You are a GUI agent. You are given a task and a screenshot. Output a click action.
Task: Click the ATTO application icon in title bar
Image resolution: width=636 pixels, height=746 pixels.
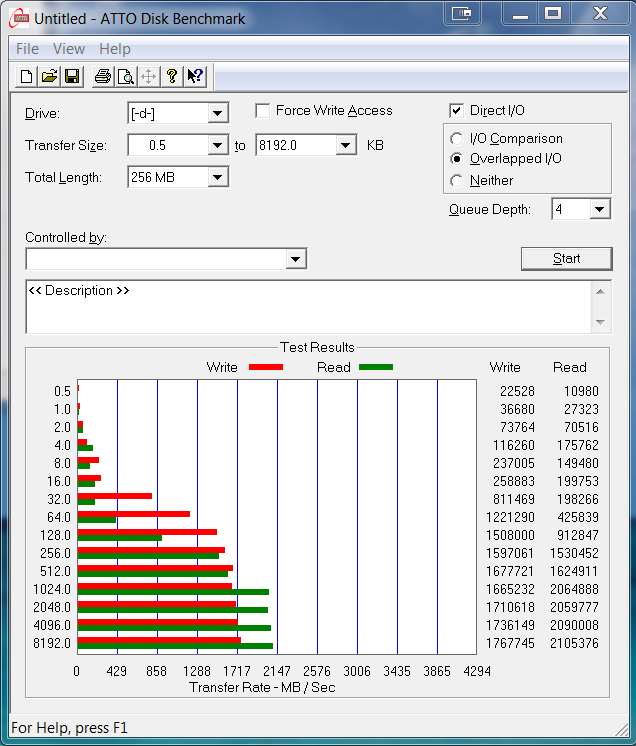(20, 19)
